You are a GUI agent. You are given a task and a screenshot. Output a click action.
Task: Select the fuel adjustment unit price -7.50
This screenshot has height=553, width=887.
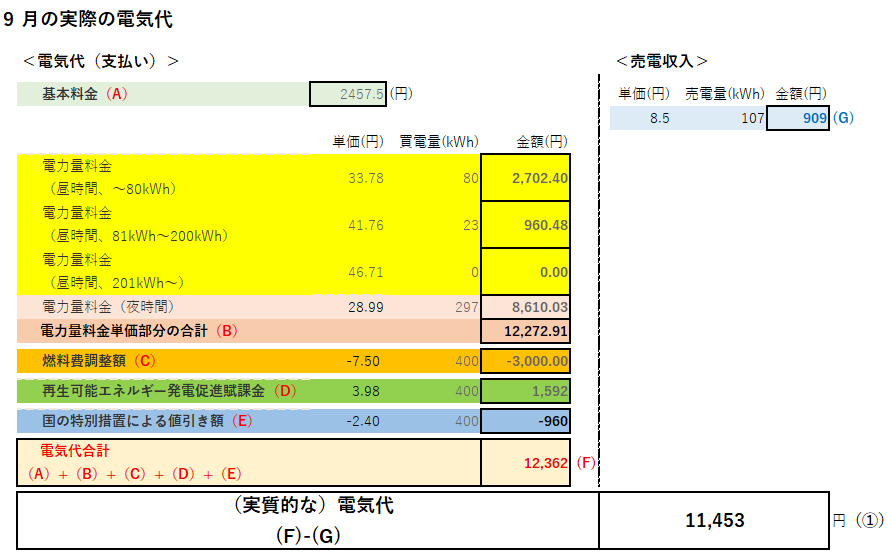(x=363, y=361)
